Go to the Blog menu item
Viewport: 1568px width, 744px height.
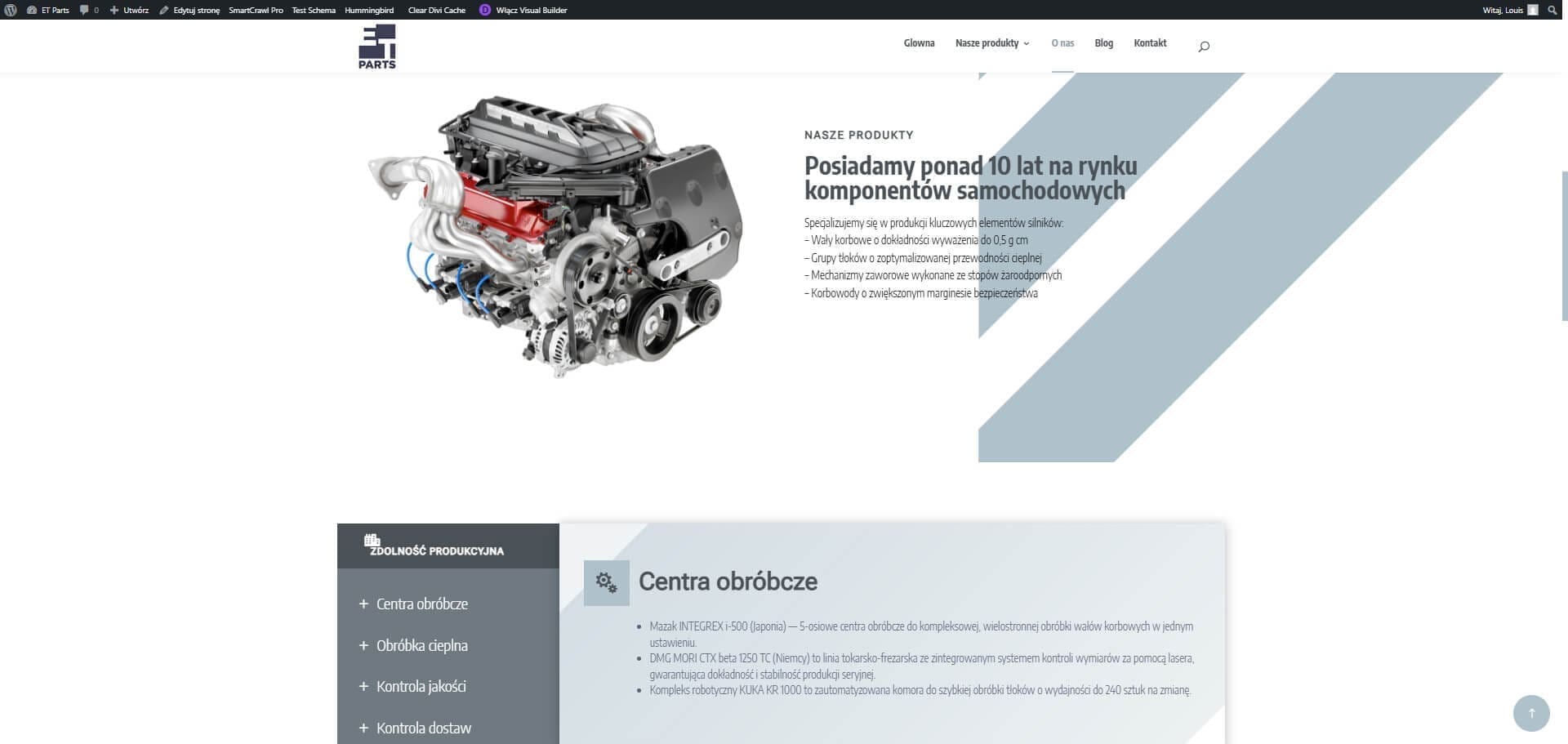[1103, 43]
